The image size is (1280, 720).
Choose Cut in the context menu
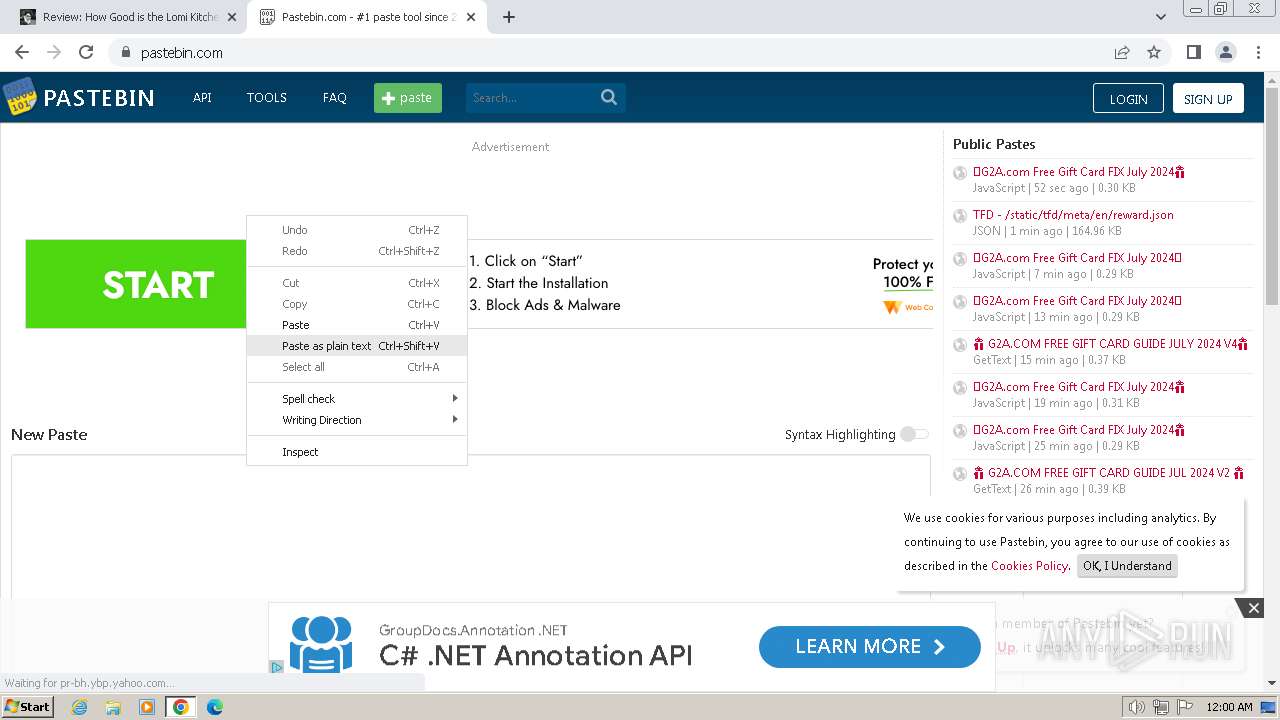[x=357, y=283]
